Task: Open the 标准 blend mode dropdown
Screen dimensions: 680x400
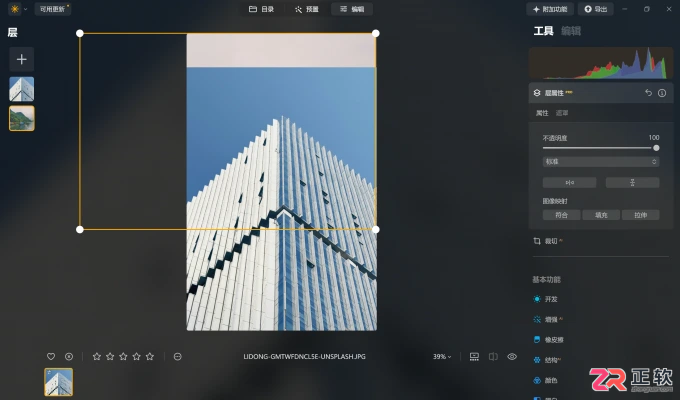Action: pos(601,161)
